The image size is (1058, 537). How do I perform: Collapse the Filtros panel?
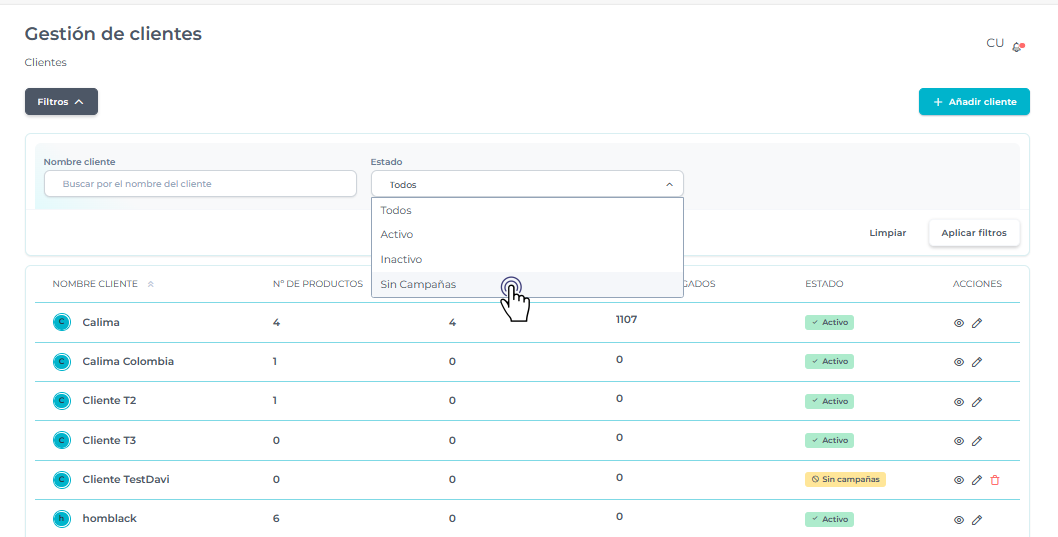click(61, 102)
